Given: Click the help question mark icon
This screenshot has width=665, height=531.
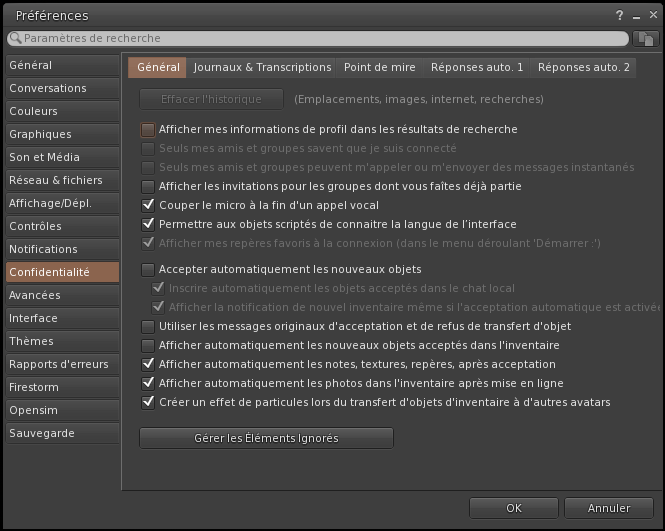Looking at the screenshot, I should [620, 15].
